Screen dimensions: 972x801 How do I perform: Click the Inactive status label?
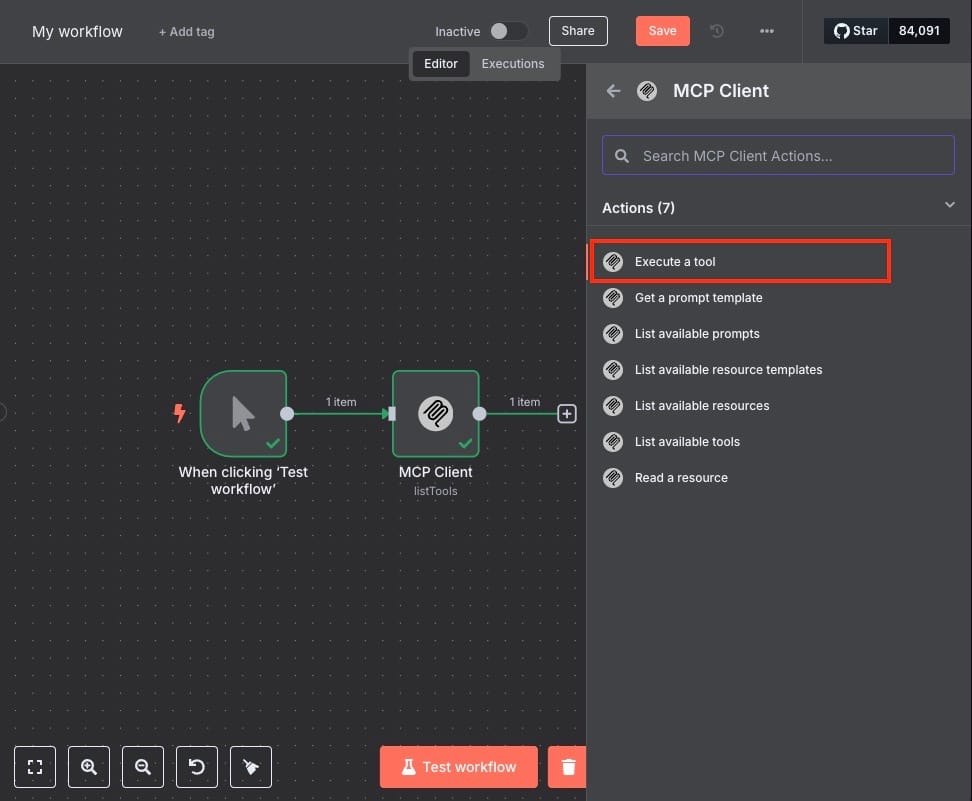click(x=457, y=32)
